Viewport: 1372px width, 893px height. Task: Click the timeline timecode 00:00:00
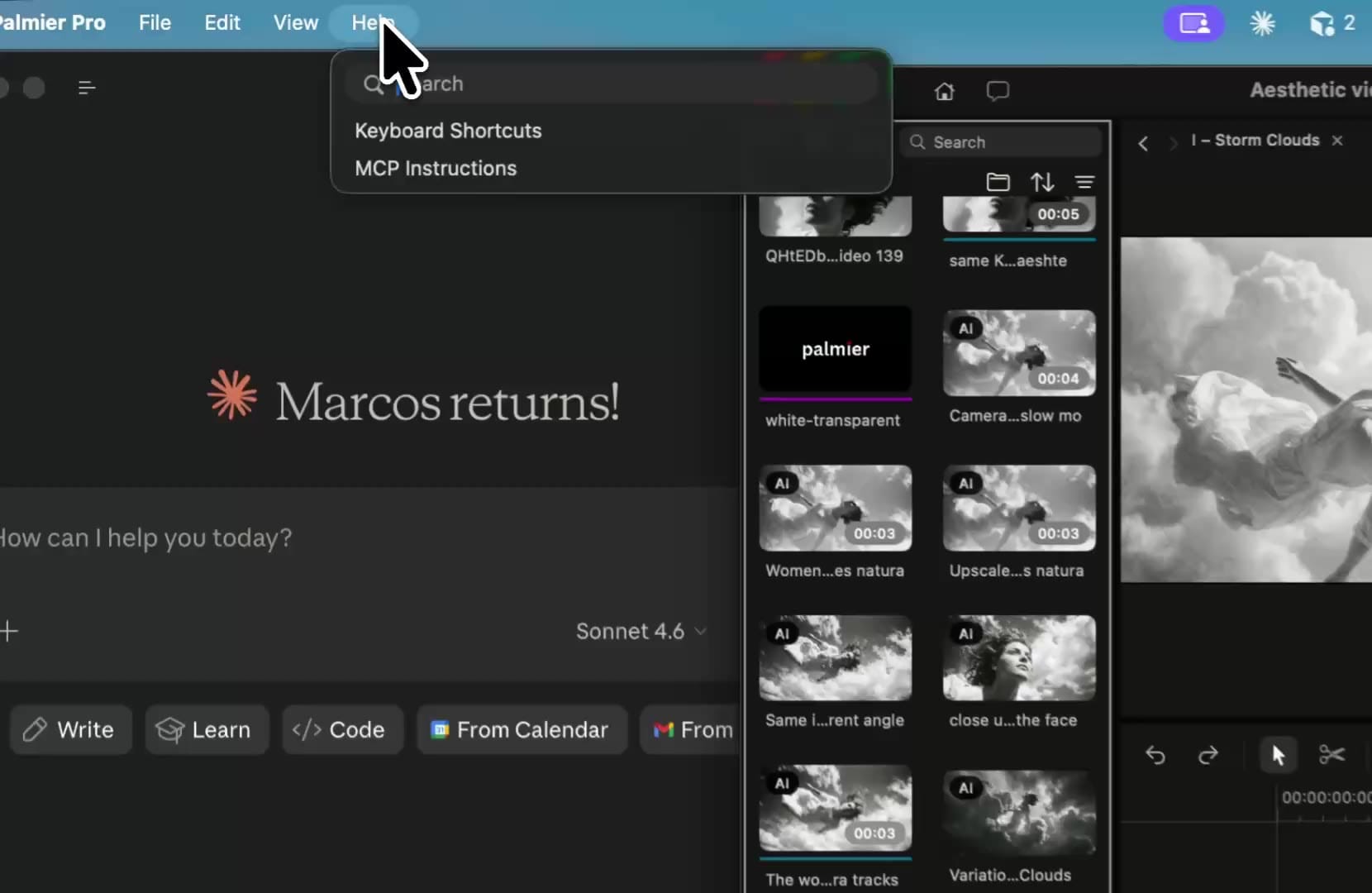tap(1327, 797)
